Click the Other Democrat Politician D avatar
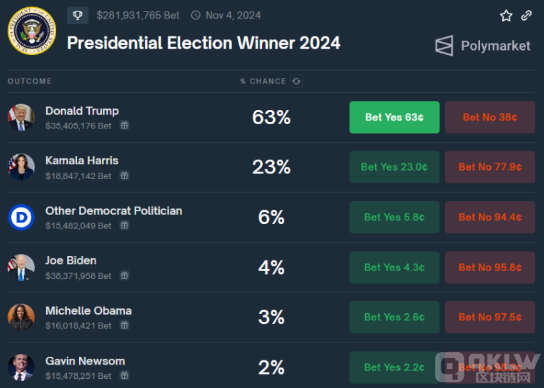Screen dimensions: 544x388 (21, 218)
